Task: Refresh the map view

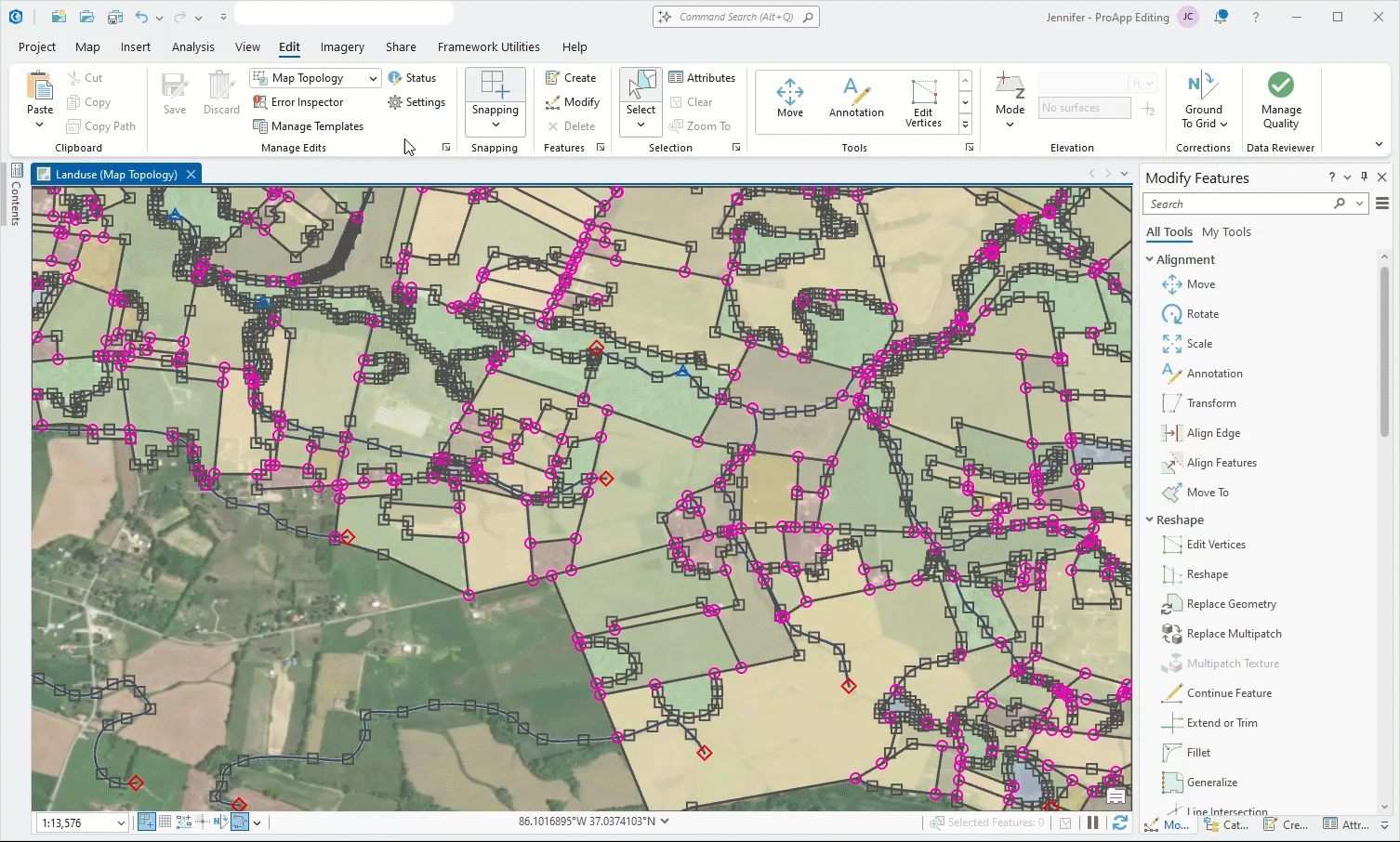Action: coord(1120,822)
